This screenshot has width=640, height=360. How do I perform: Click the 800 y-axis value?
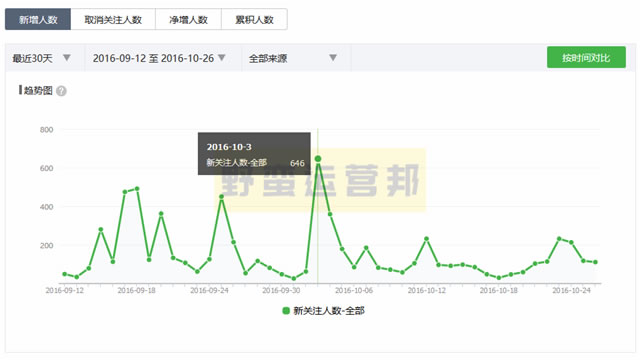point(47,130)
